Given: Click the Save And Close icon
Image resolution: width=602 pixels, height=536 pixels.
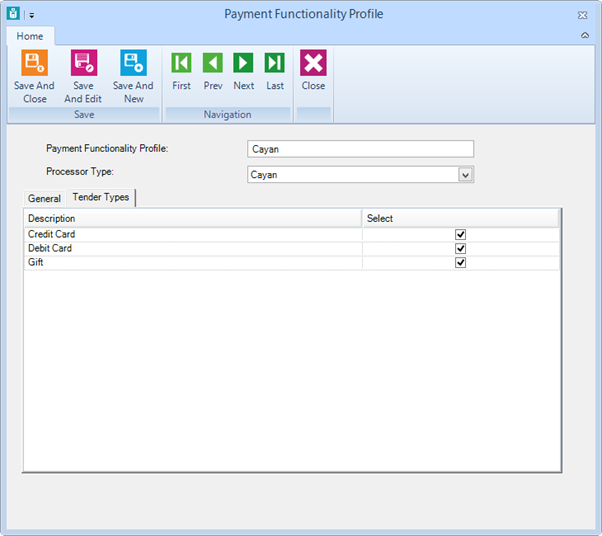Looking at the screenshot, I should click(x=35, y=63).
